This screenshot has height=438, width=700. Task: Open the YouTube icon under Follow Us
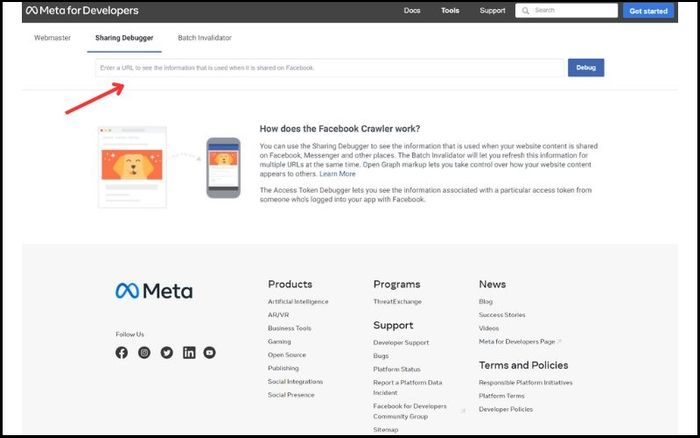[x=209, y=353]
